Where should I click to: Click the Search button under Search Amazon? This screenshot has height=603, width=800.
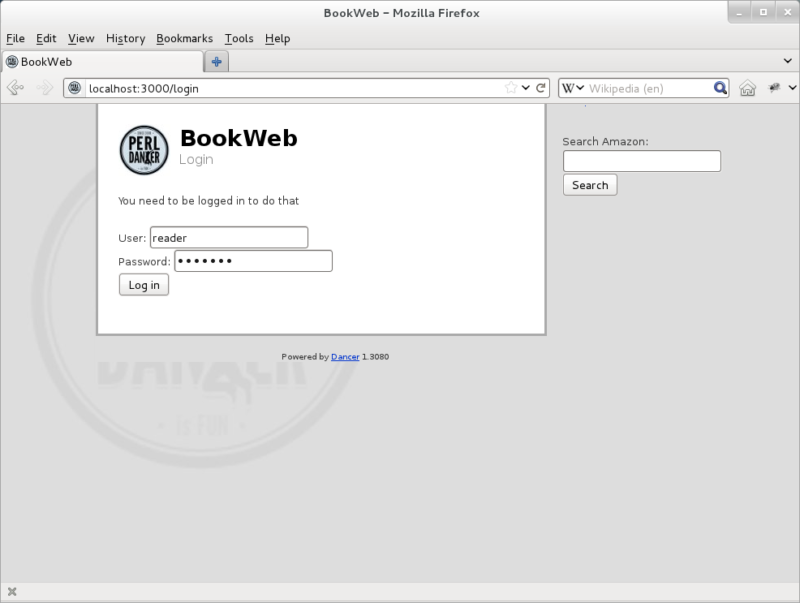[589, 184]
